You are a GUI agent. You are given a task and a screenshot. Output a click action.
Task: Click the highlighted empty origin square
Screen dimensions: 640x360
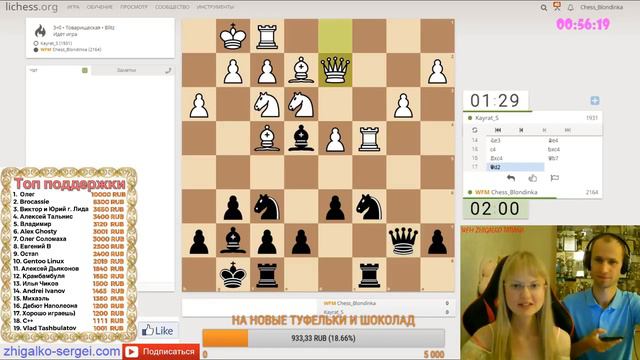(x=335, y=36)
